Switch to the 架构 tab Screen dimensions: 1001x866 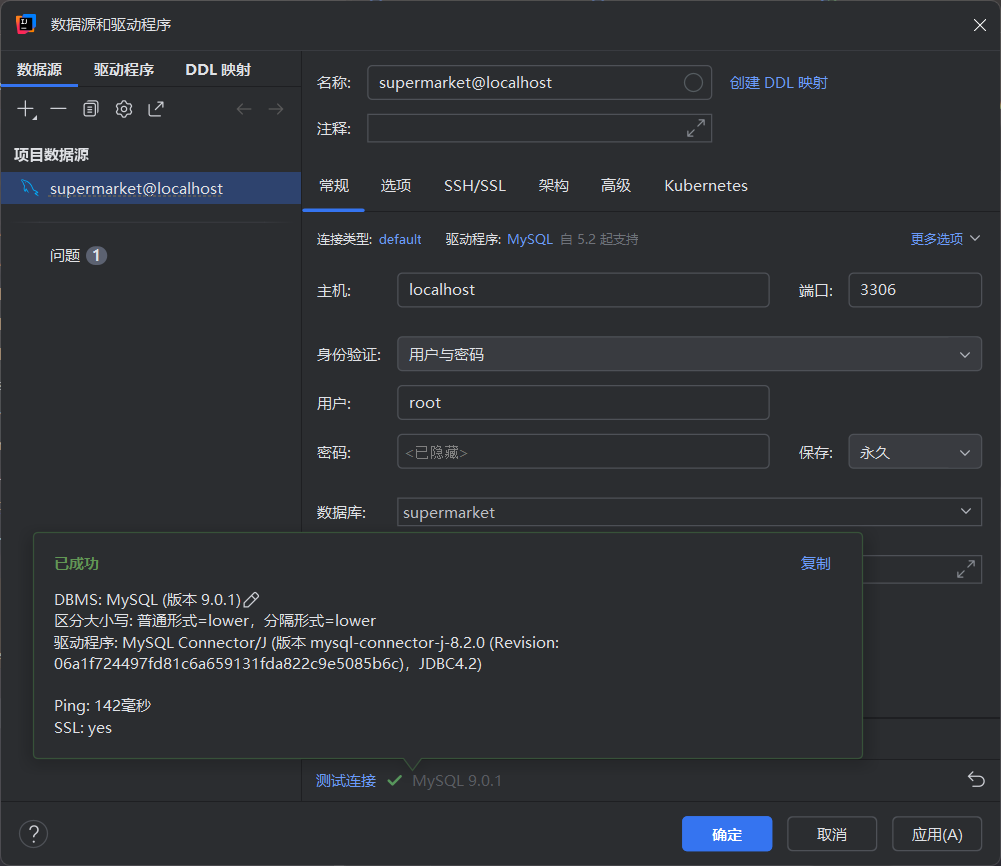click(x=553, y=186)
